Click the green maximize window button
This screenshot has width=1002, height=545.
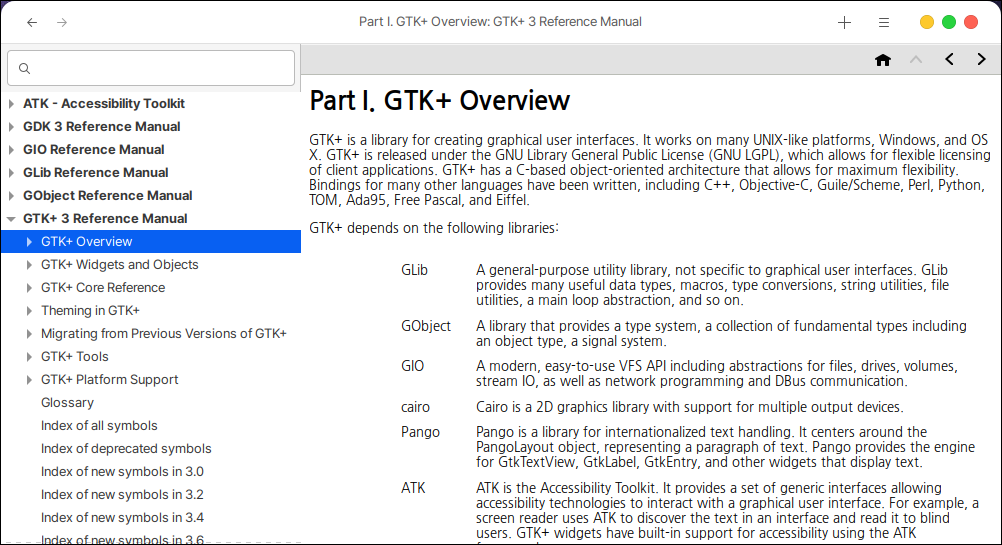(949, 22)
